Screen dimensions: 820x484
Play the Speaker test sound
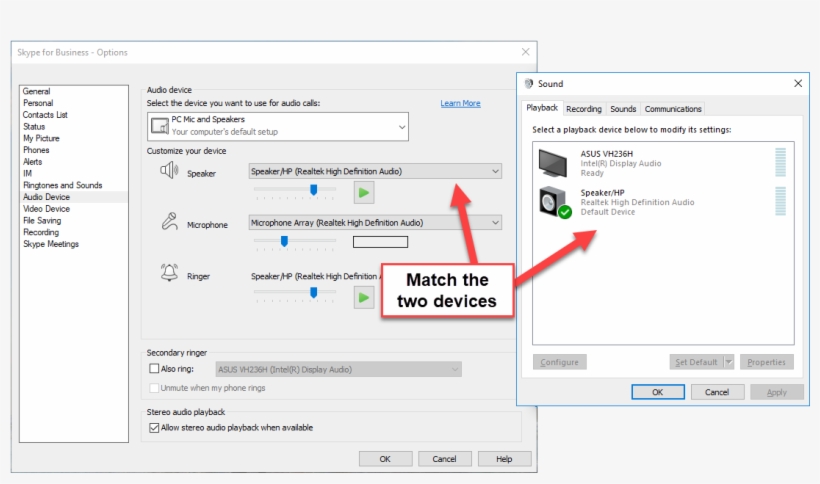364,193
